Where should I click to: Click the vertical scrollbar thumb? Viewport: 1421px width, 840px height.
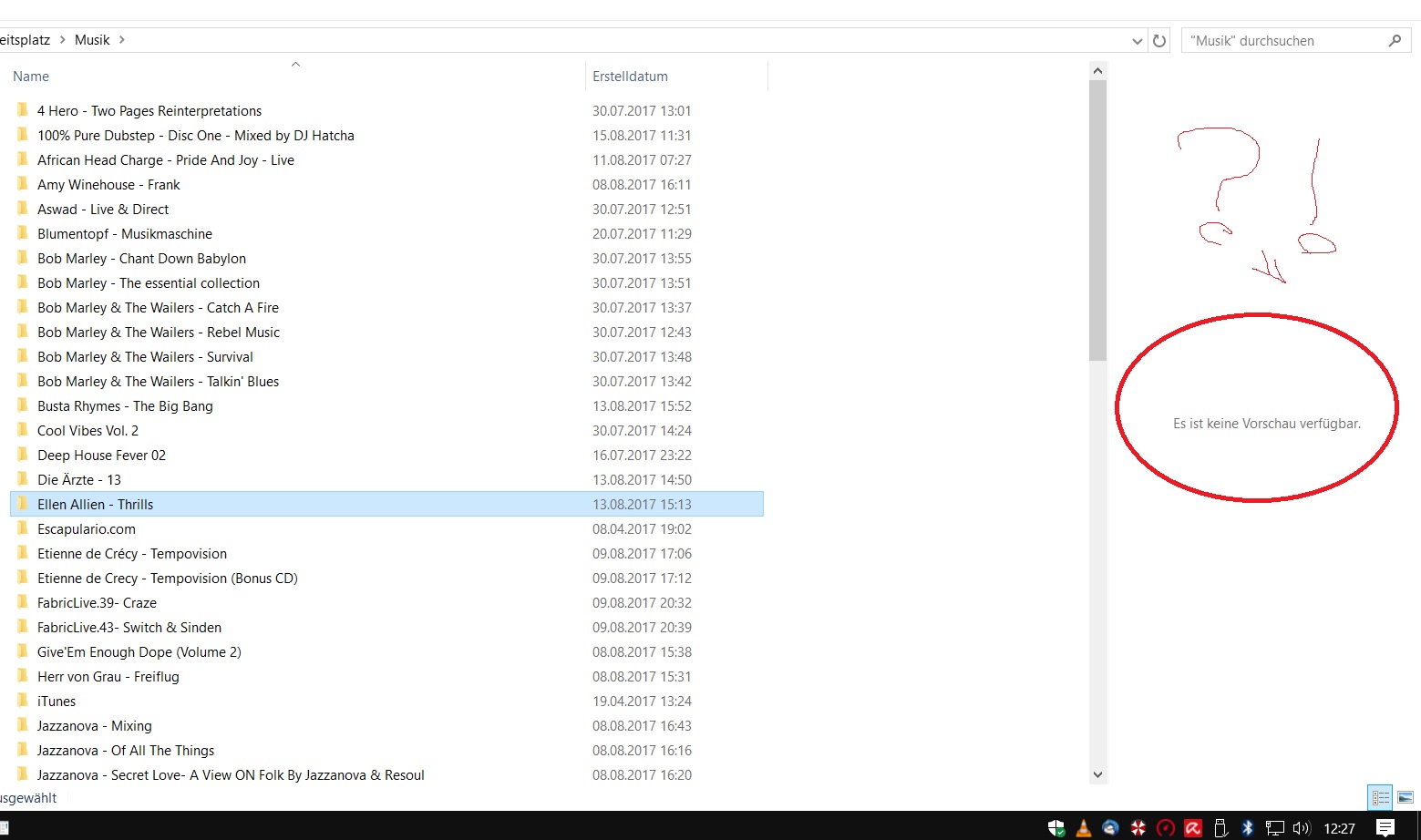[1097, 220]
